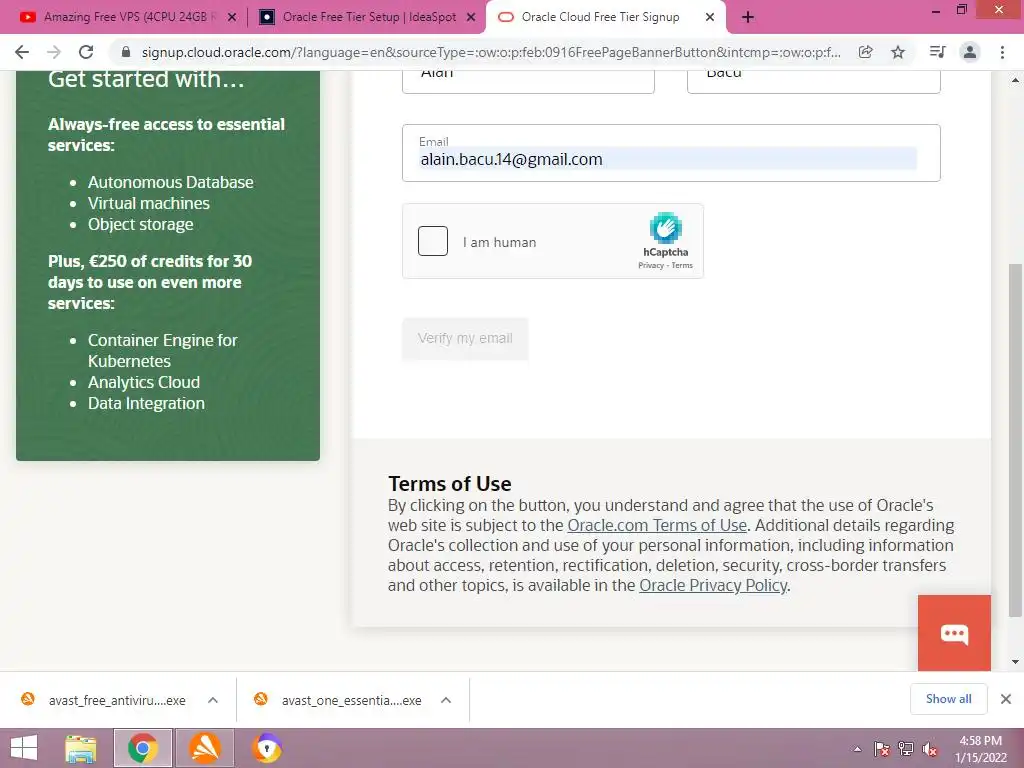Click the first name field containing Alan
1024x768 pixels.
pyautogui.click(x=528, y=82)
